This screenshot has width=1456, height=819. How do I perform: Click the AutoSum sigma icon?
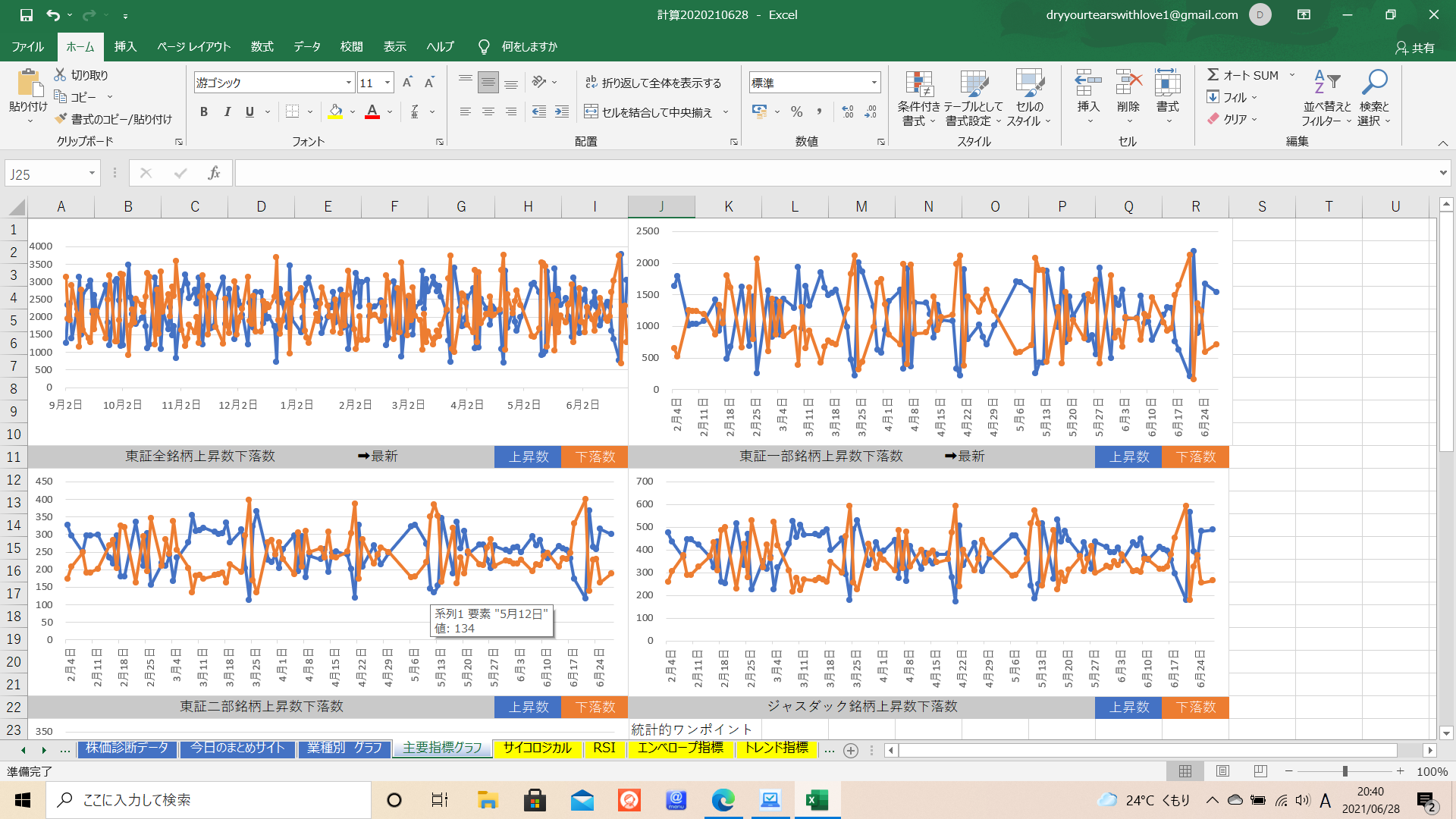coord(1213,74)
